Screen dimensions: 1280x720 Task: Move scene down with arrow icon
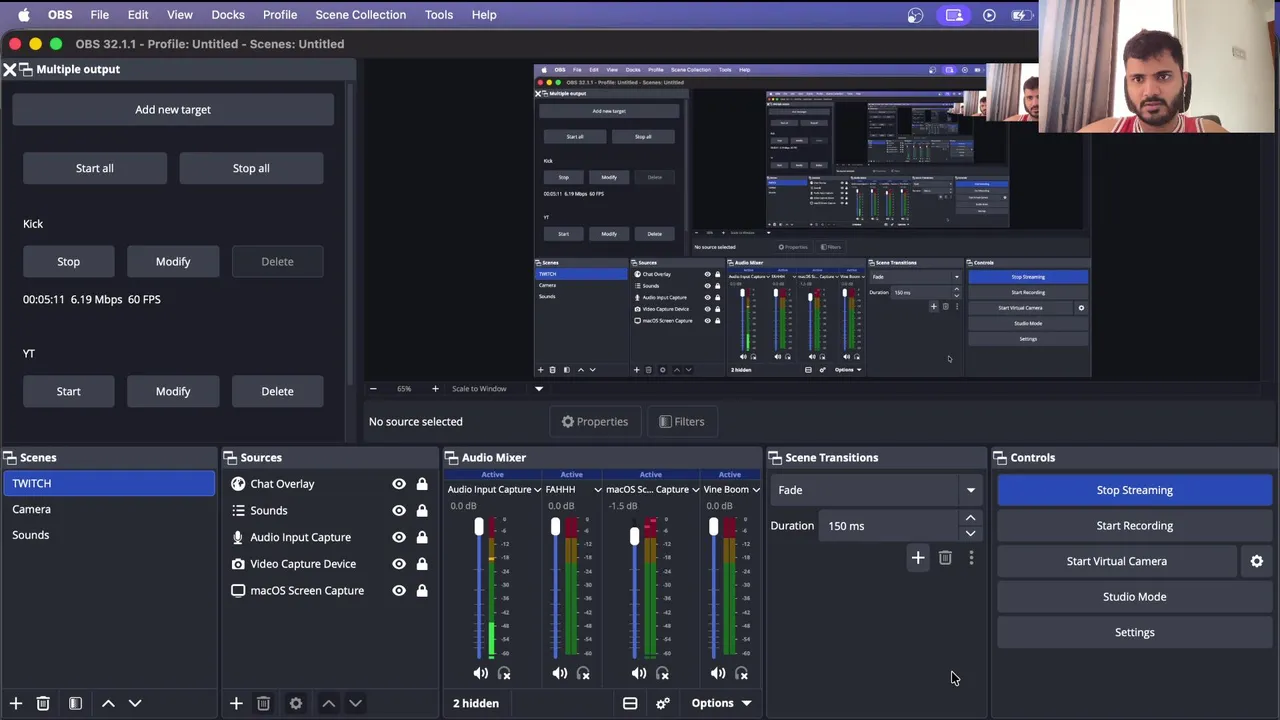(135, 703)
